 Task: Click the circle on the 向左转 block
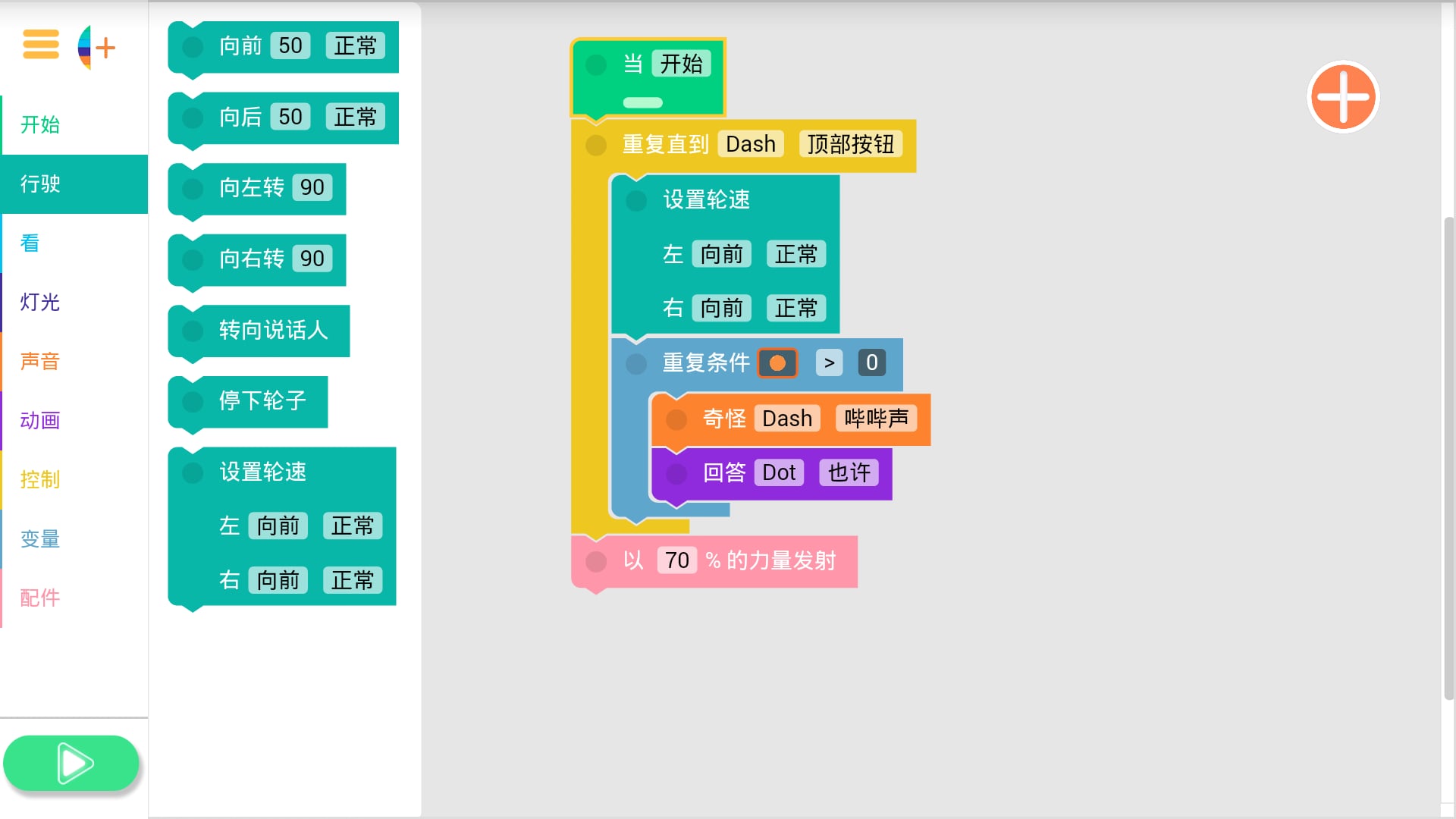tap(193, 189)
